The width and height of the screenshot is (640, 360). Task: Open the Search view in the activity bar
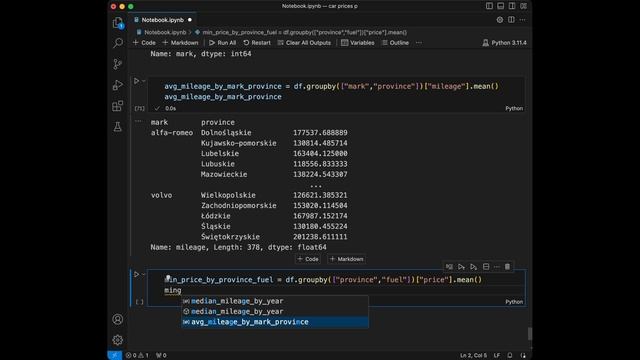point(118,43)
